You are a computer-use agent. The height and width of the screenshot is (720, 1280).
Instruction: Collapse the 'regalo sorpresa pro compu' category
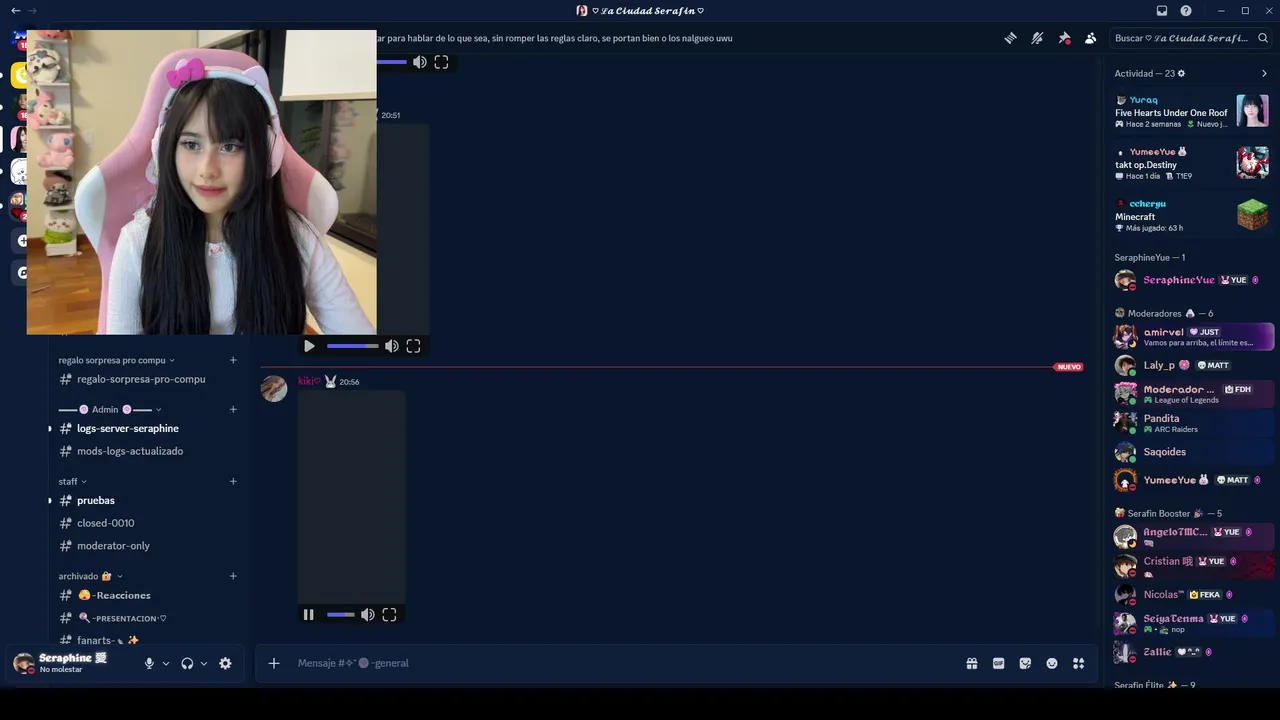point(116,360)
